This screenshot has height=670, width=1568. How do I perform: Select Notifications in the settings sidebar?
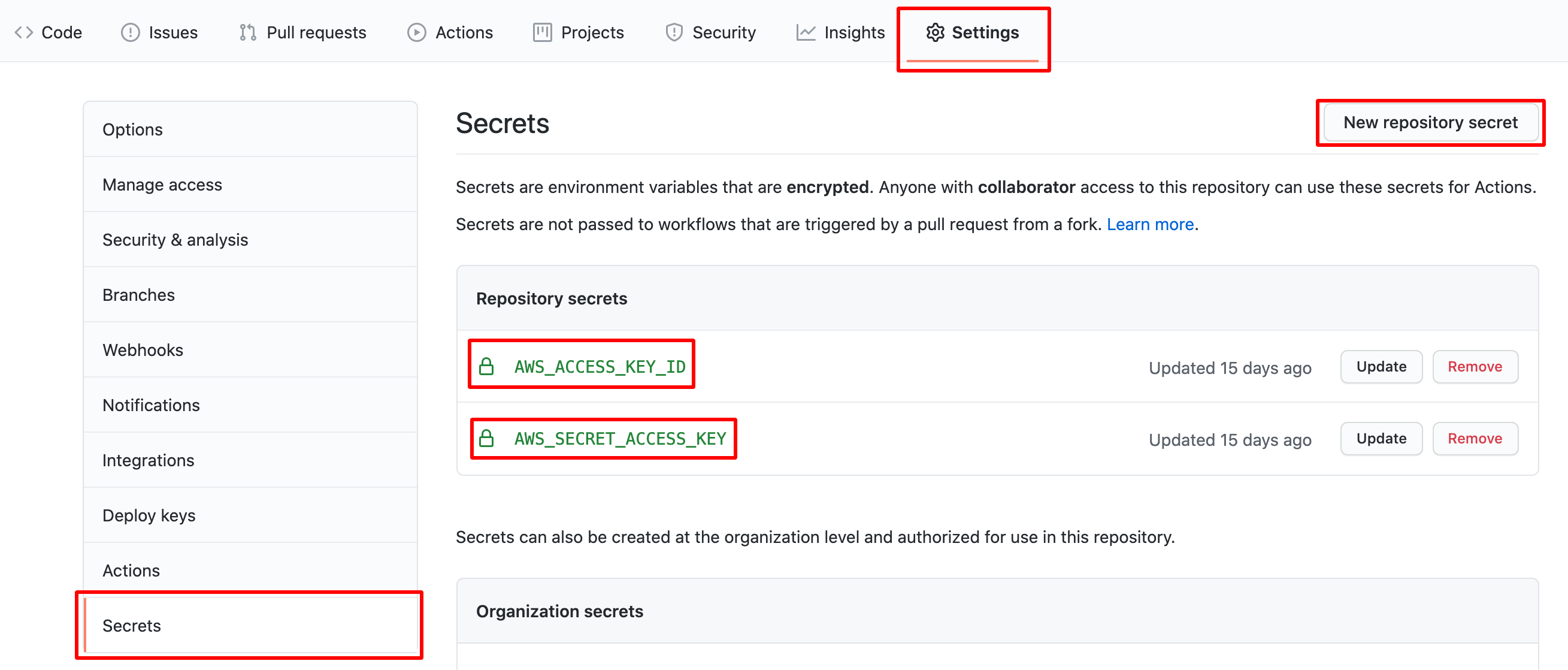point(151,405)
